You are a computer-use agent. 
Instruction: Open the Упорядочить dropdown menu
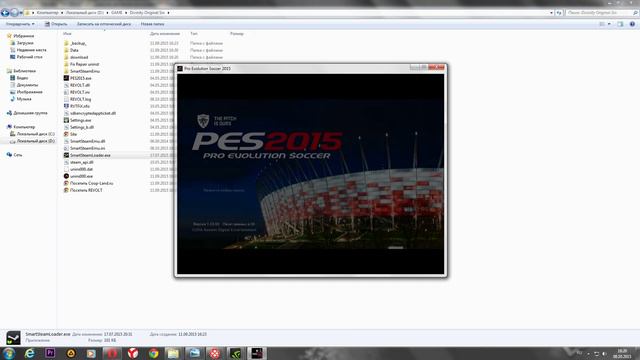click(x=20, y=24)
